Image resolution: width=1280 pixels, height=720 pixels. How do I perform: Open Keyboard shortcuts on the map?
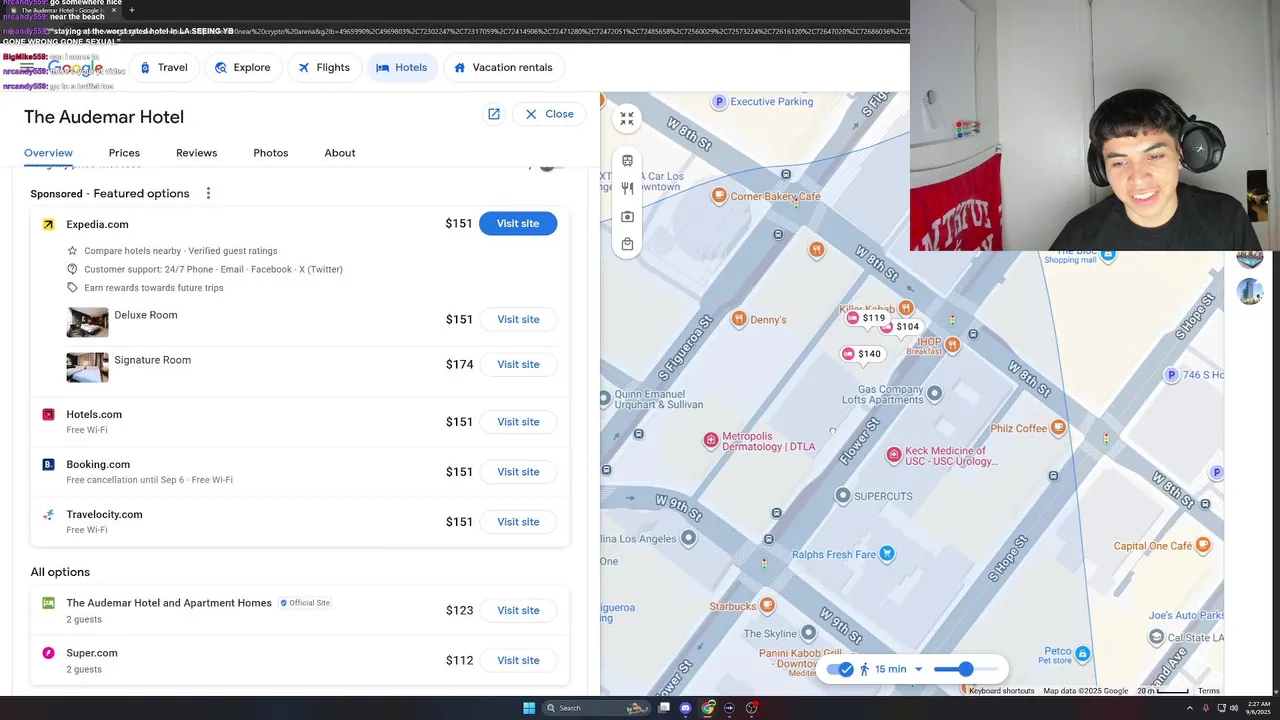1001,691
